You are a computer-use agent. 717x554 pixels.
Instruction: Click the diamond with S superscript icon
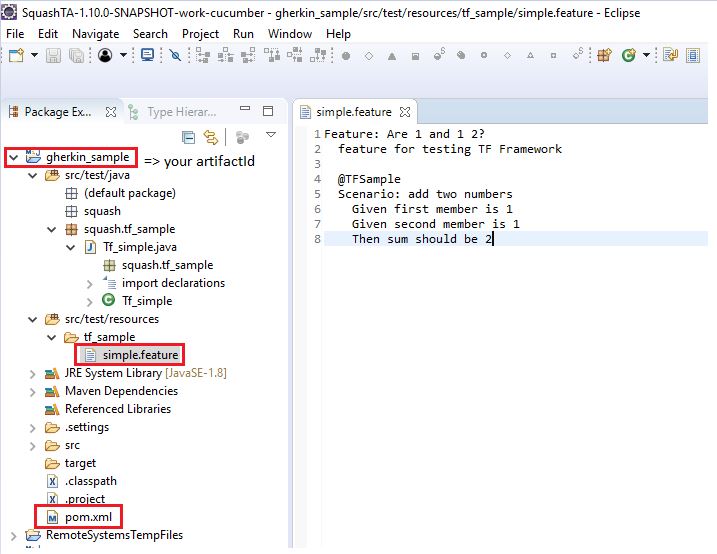(x=578, y=53)
